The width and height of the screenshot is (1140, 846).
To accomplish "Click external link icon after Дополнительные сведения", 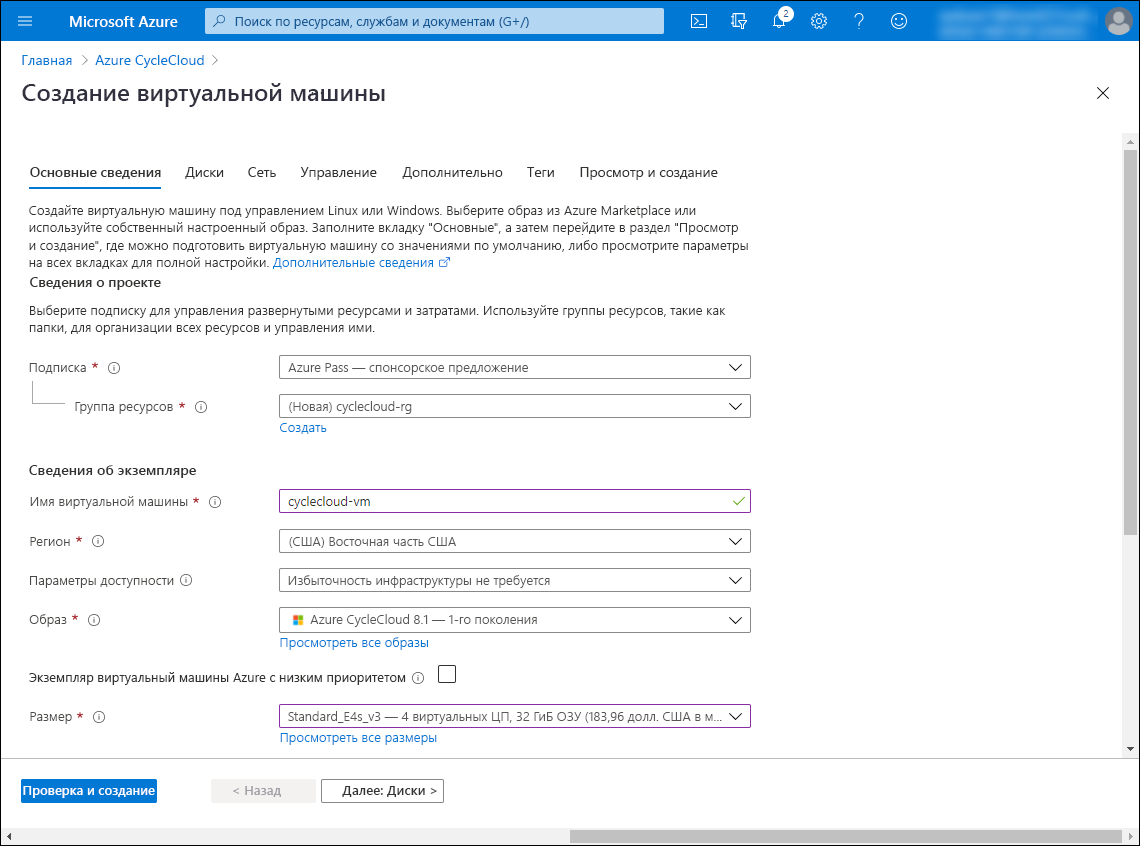I will pyautogui.click(x=444, y=262).
